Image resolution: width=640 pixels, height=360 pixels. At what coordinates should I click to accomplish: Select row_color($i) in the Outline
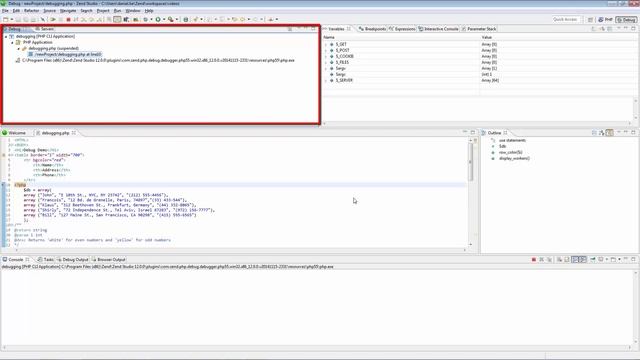(x=510, y=153)
